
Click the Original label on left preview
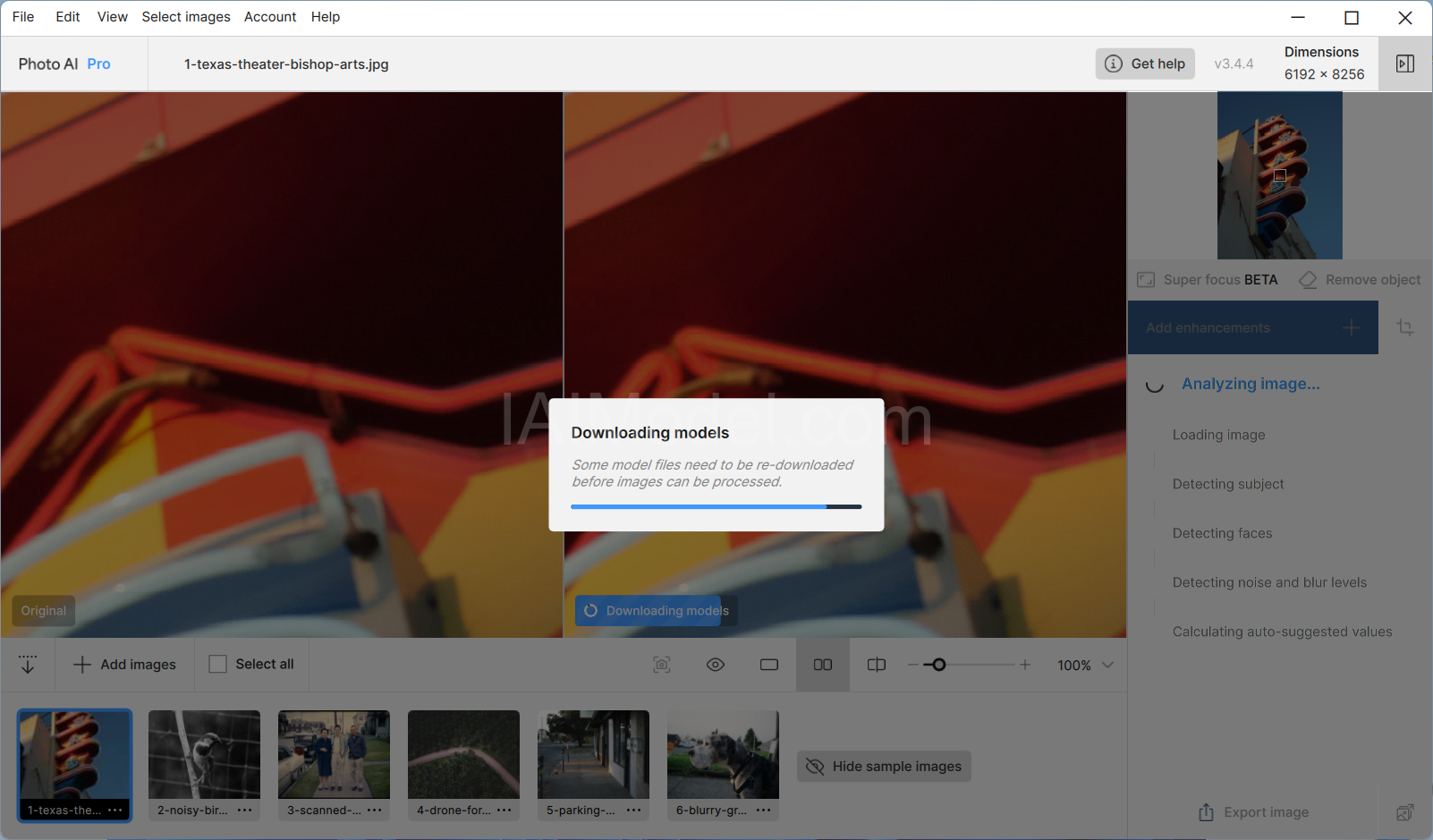pos(44,611)
